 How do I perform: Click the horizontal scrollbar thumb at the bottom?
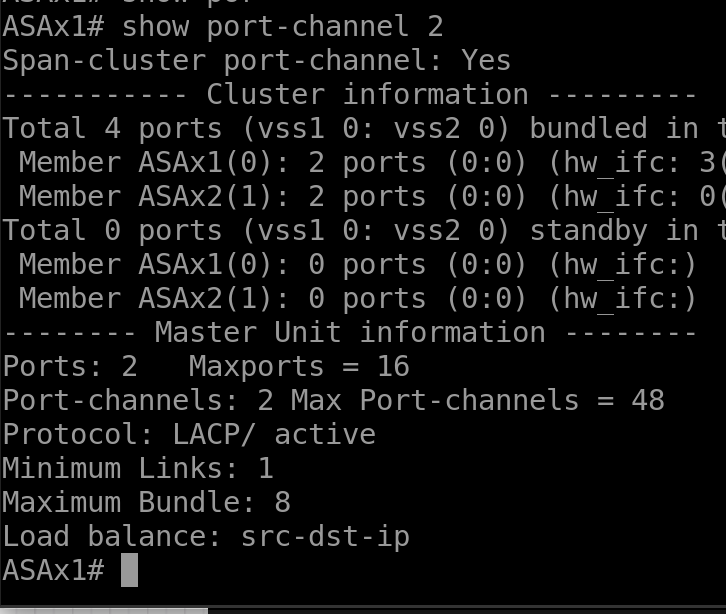[x=103, y=609]
